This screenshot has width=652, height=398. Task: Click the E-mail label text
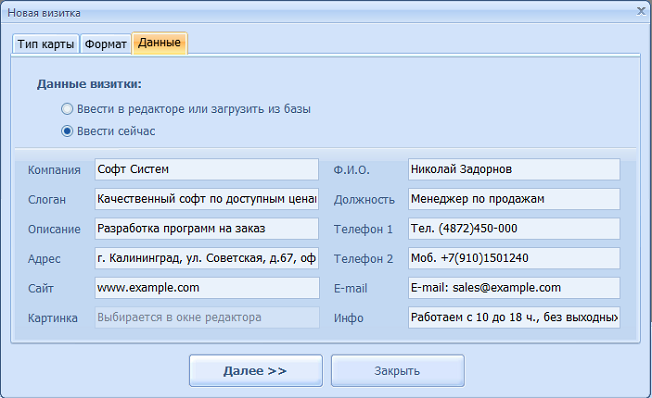click(350, 288)
